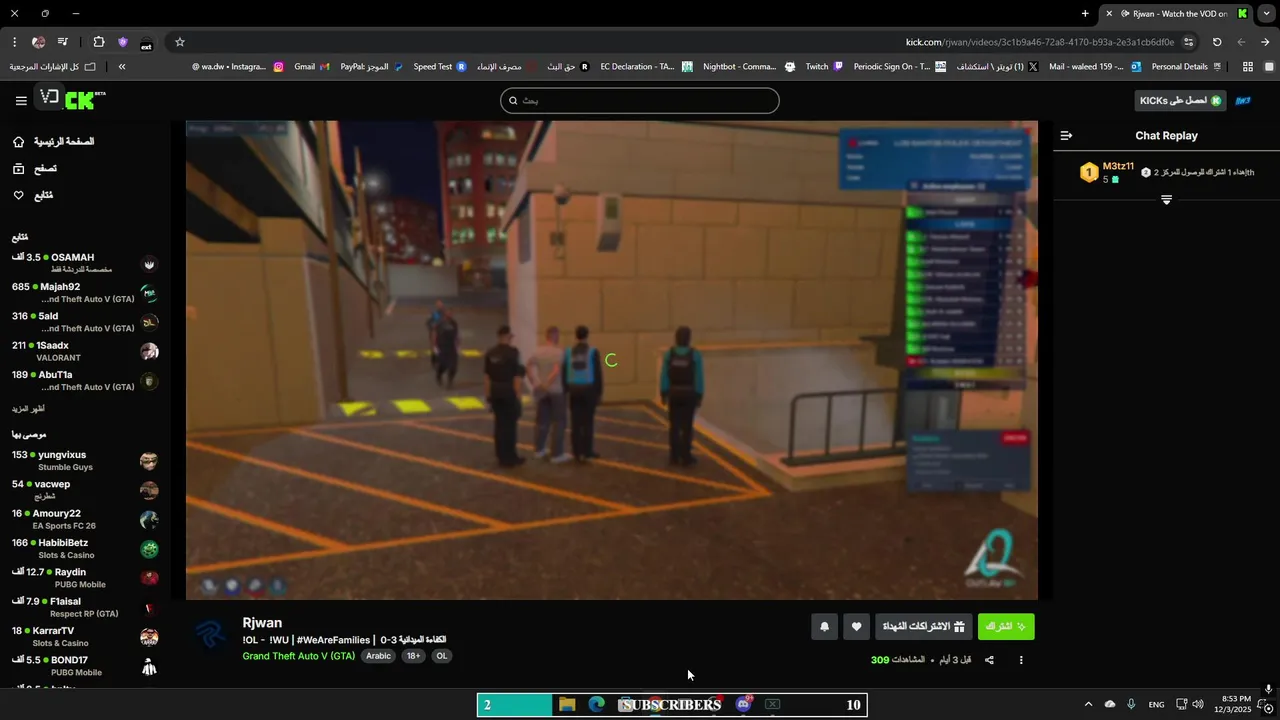The width and height of the screenshot is (1280, 720).
Task: Click the kick.com address bar URL
Action: click(x=1040, y=42)
